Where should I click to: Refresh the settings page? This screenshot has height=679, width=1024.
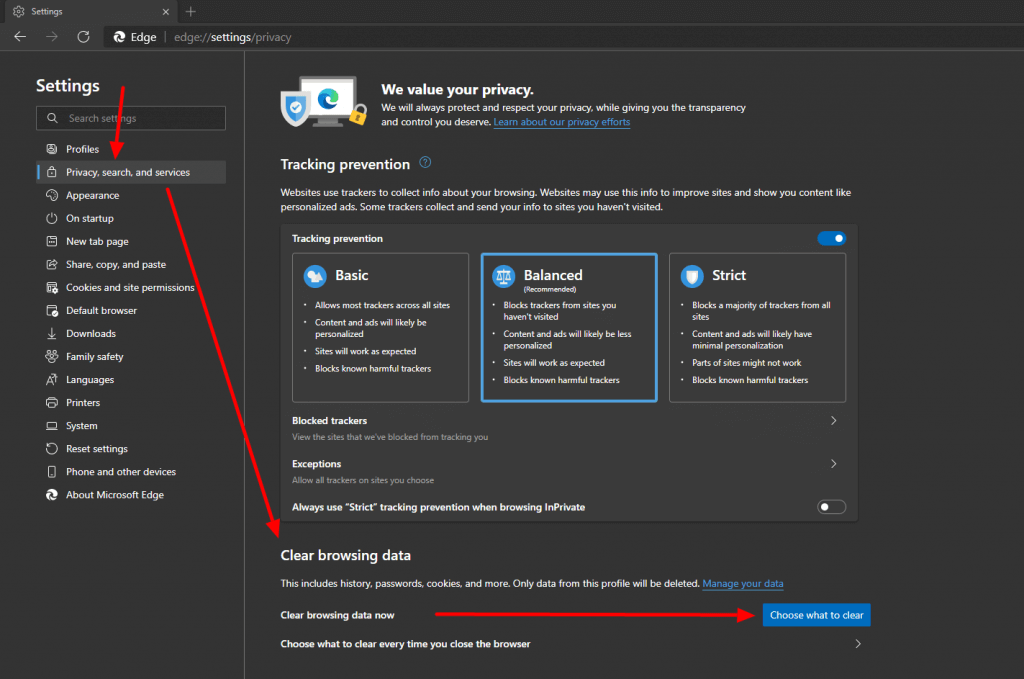[x=83, y=36]
